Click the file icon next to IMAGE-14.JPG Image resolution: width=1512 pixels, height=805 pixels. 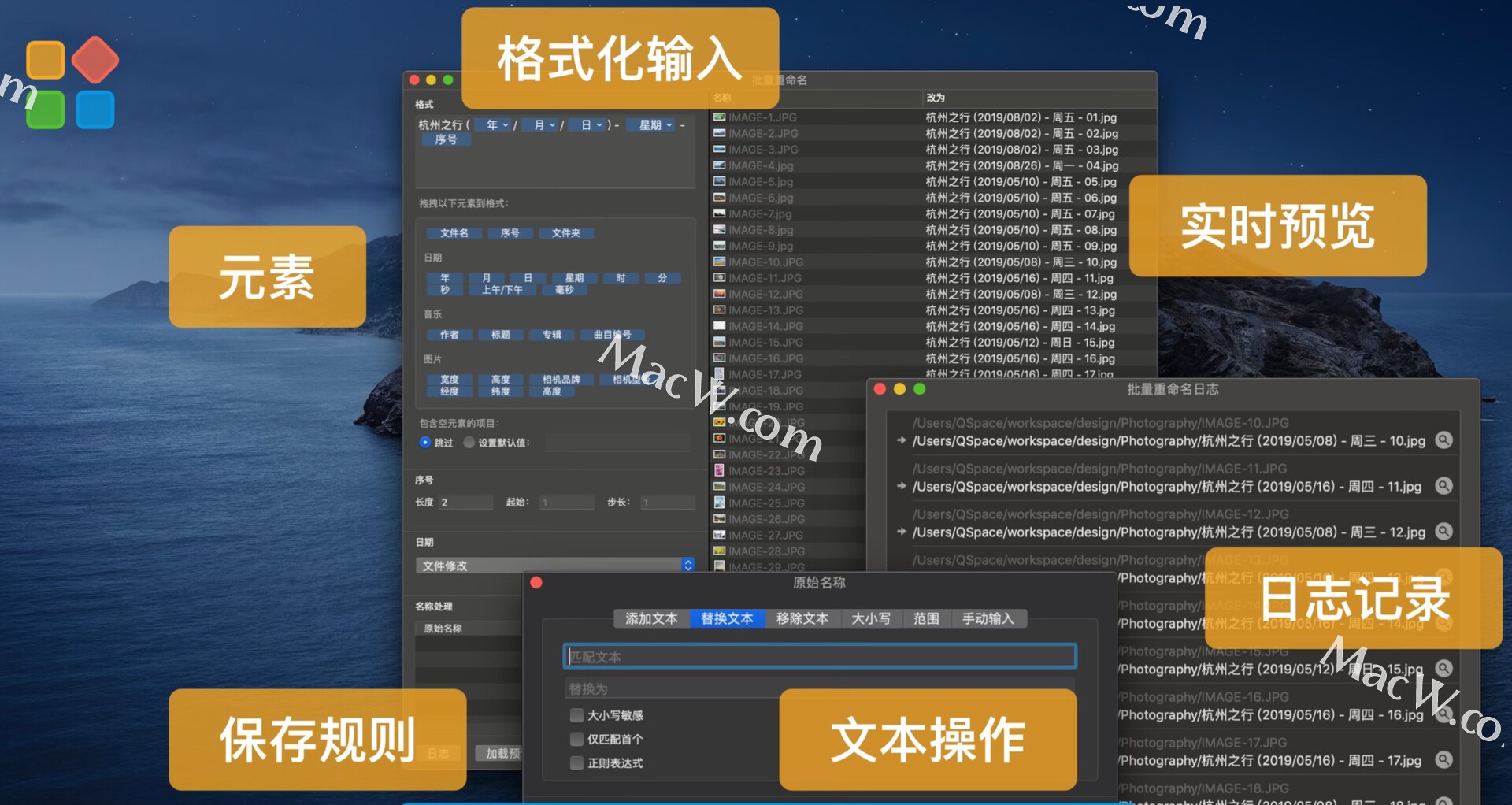(719, 326)
